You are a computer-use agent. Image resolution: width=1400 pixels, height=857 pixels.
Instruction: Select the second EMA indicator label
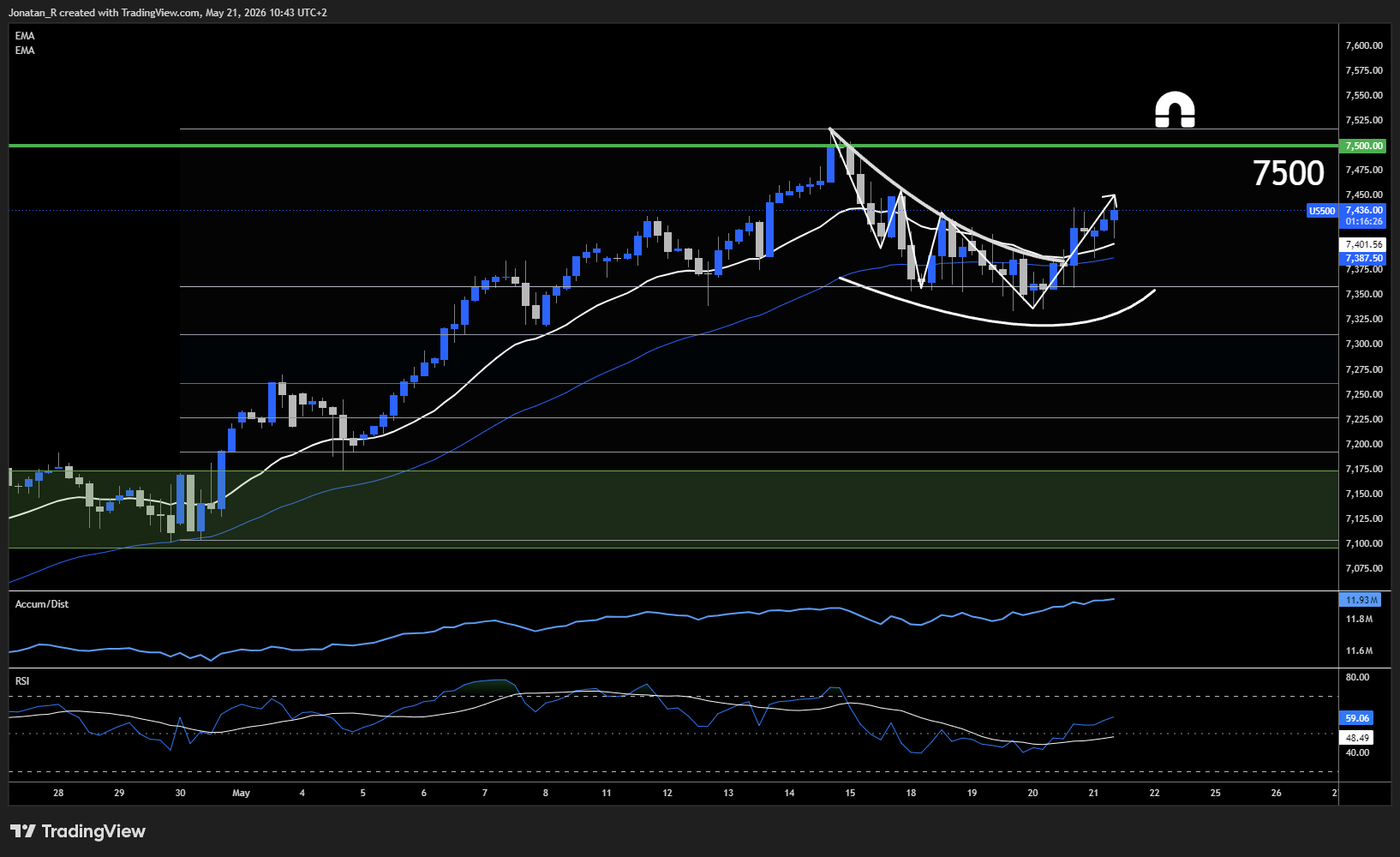[x=25, y=51]
